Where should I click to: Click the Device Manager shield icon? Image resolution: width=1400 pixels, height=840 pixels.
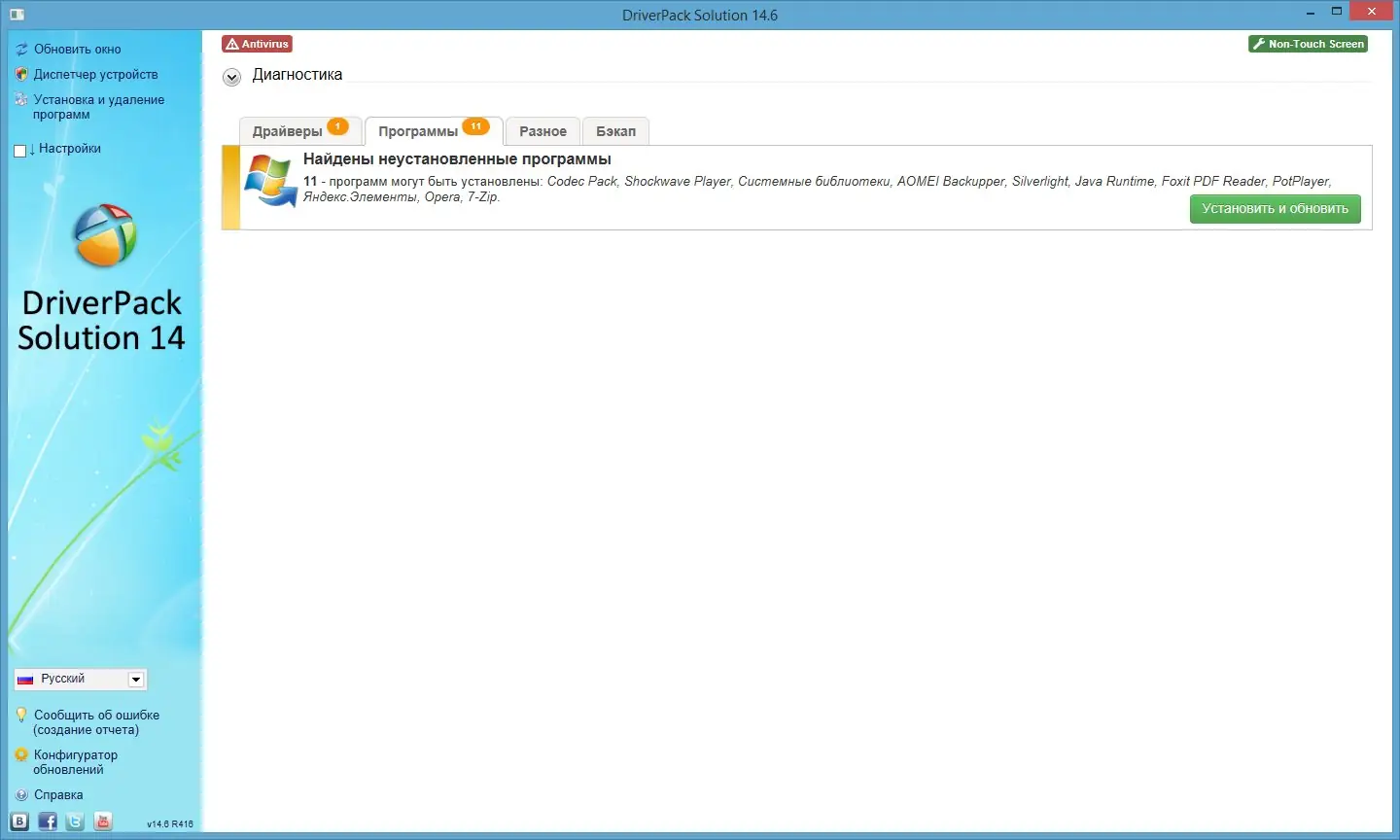point(21,74)
